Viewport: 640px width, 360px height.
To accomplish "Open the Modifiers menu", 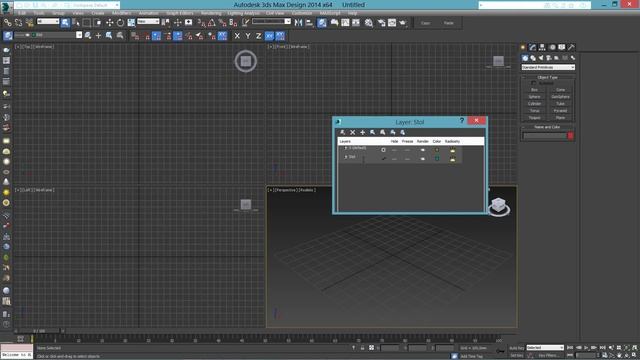I will [122, 13].
